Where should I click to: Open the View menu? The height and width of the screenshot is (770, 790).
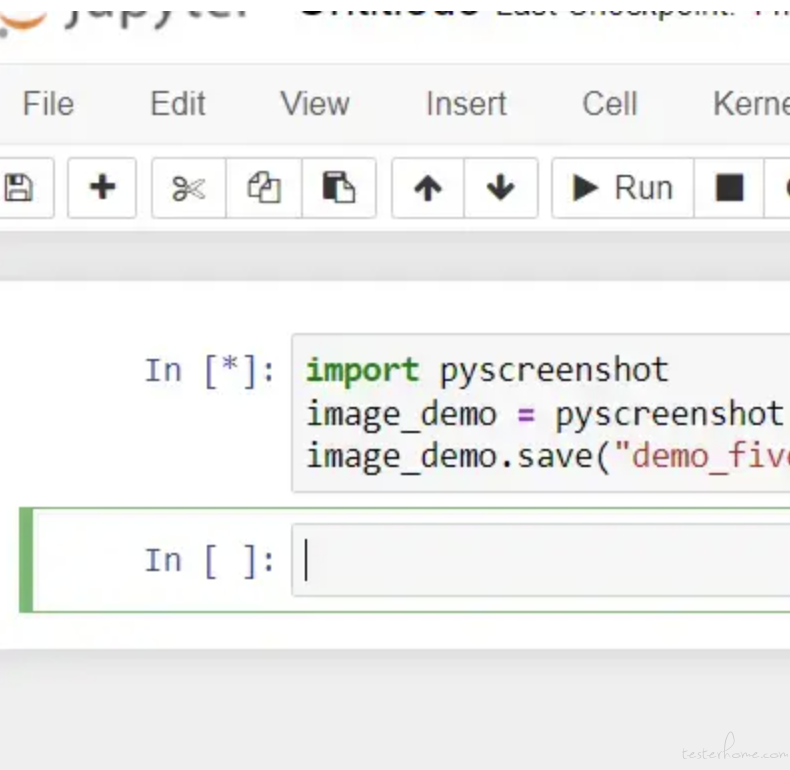coord(315,104)
